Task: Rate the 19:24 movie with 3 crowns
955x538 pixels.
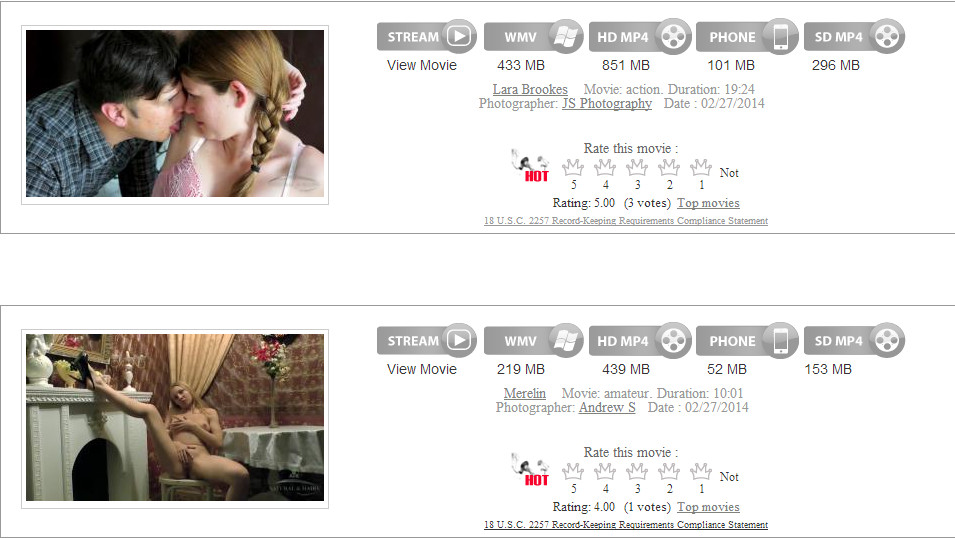Action: click(636, 167)
